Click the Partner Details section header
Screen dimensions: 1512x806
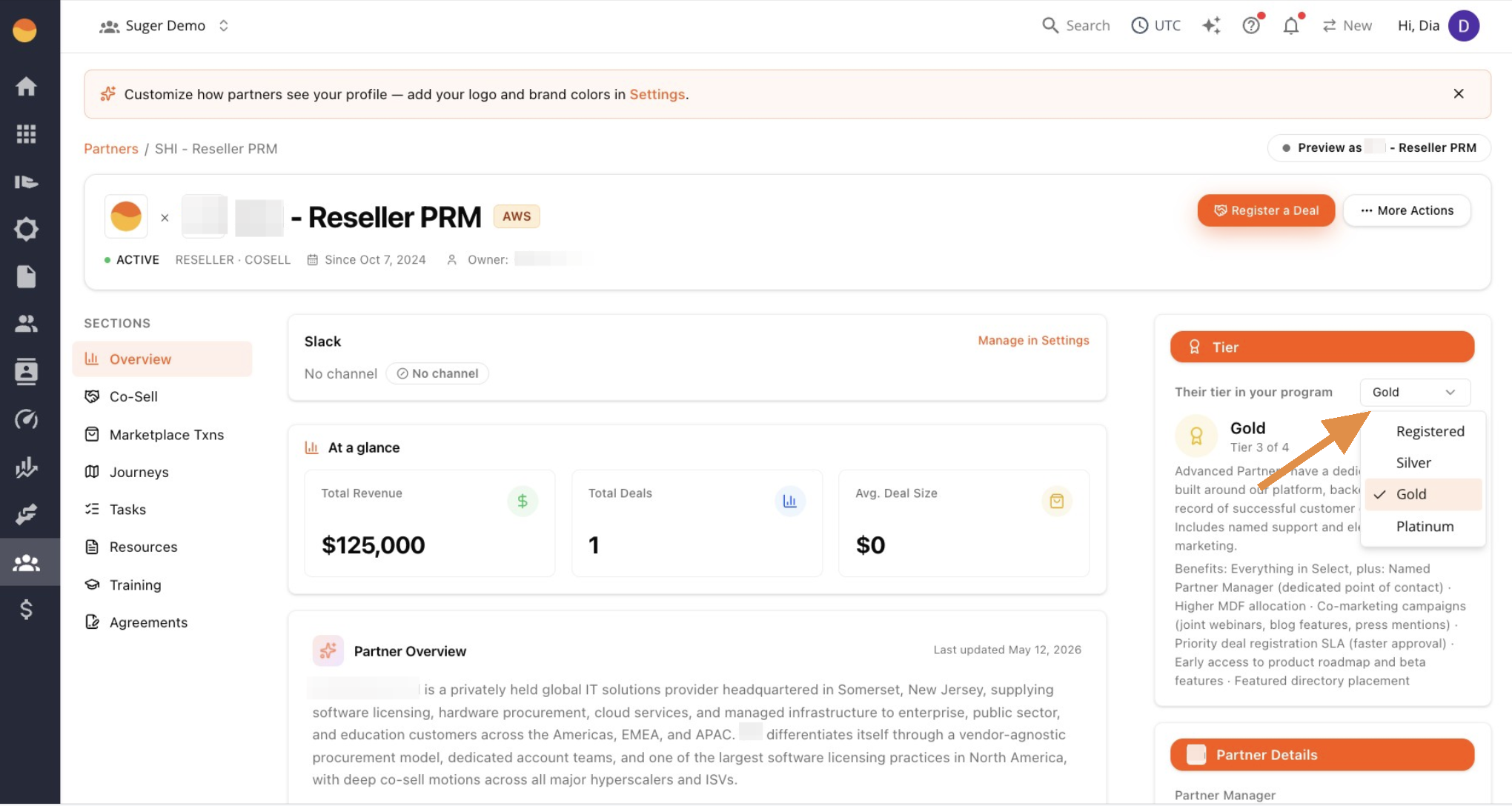[x=1322, y=755]
